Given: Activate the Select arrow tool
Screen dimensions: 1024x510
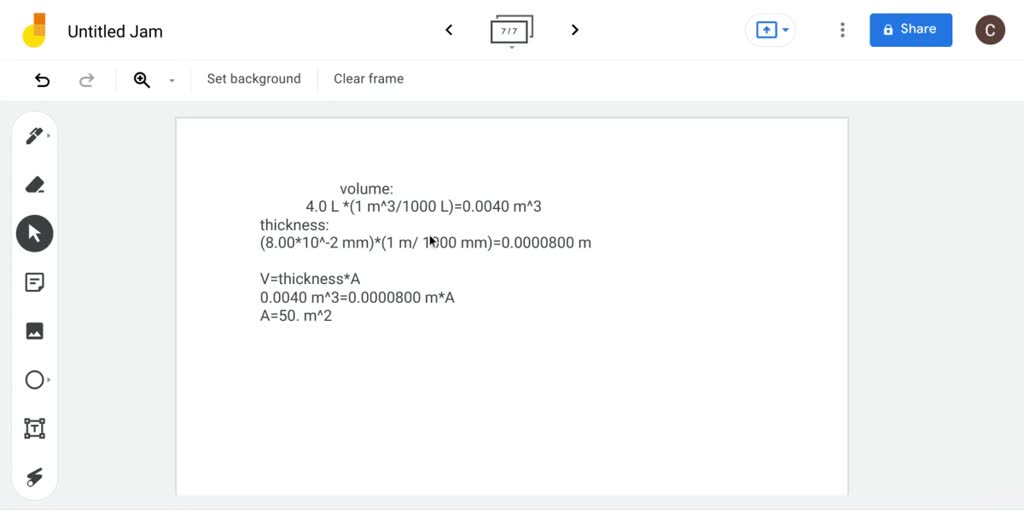Looking at the screenshot, I should point(34,234).
